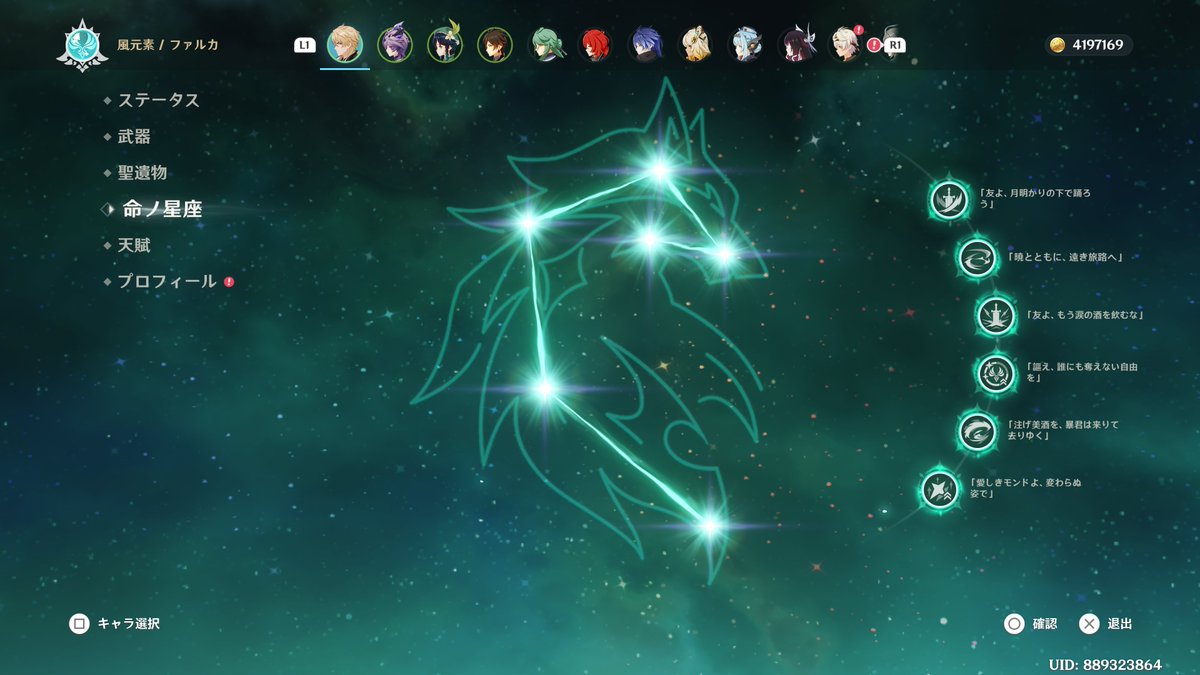This screenshot has width=1200, height=675.
Task: Select the selected blond character portrait
Action: (345, 45)
